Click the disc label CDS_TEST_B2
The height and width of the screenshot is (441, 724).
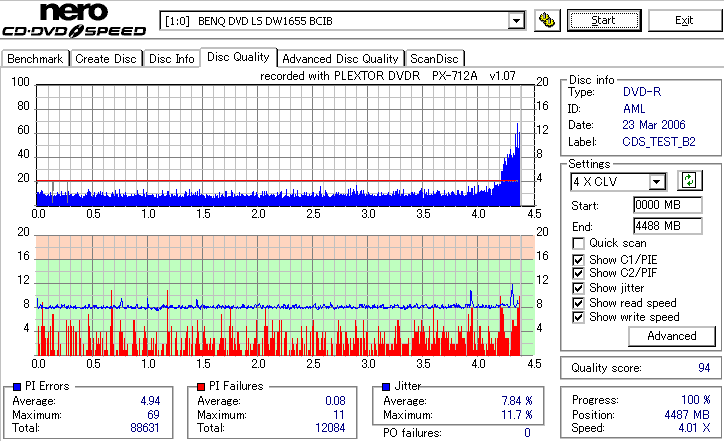pyautogui.click(x=659, y=142)
